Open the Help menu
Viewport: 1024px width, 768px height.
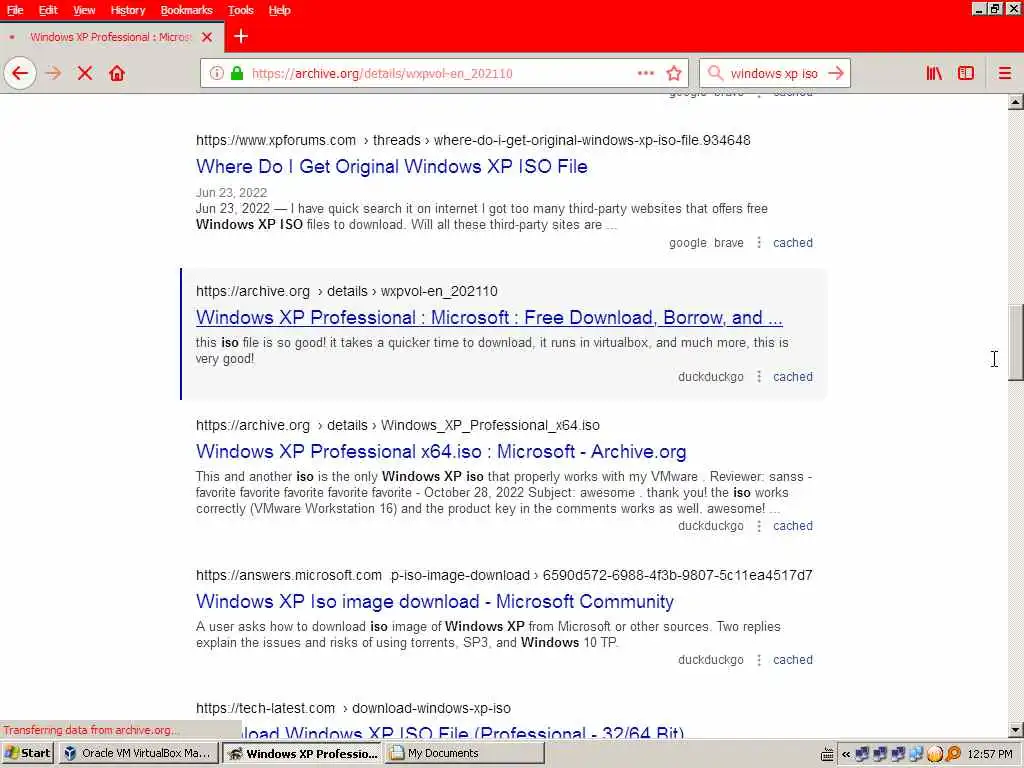(x=280, y=10)
